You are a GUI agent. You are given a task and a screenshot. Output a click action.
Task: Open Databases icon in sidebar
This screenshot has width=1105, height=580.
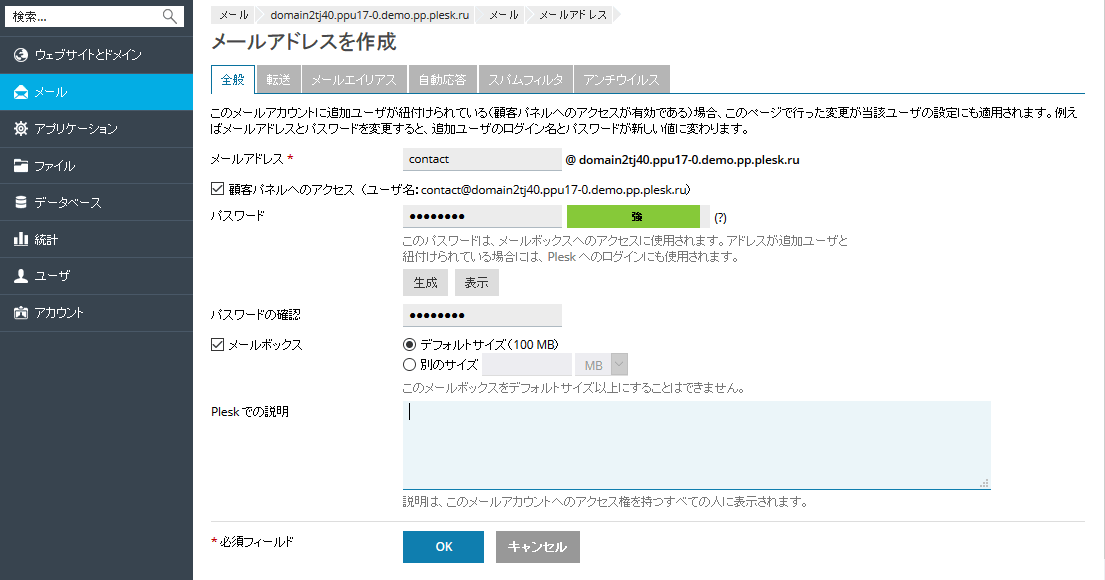21,203
